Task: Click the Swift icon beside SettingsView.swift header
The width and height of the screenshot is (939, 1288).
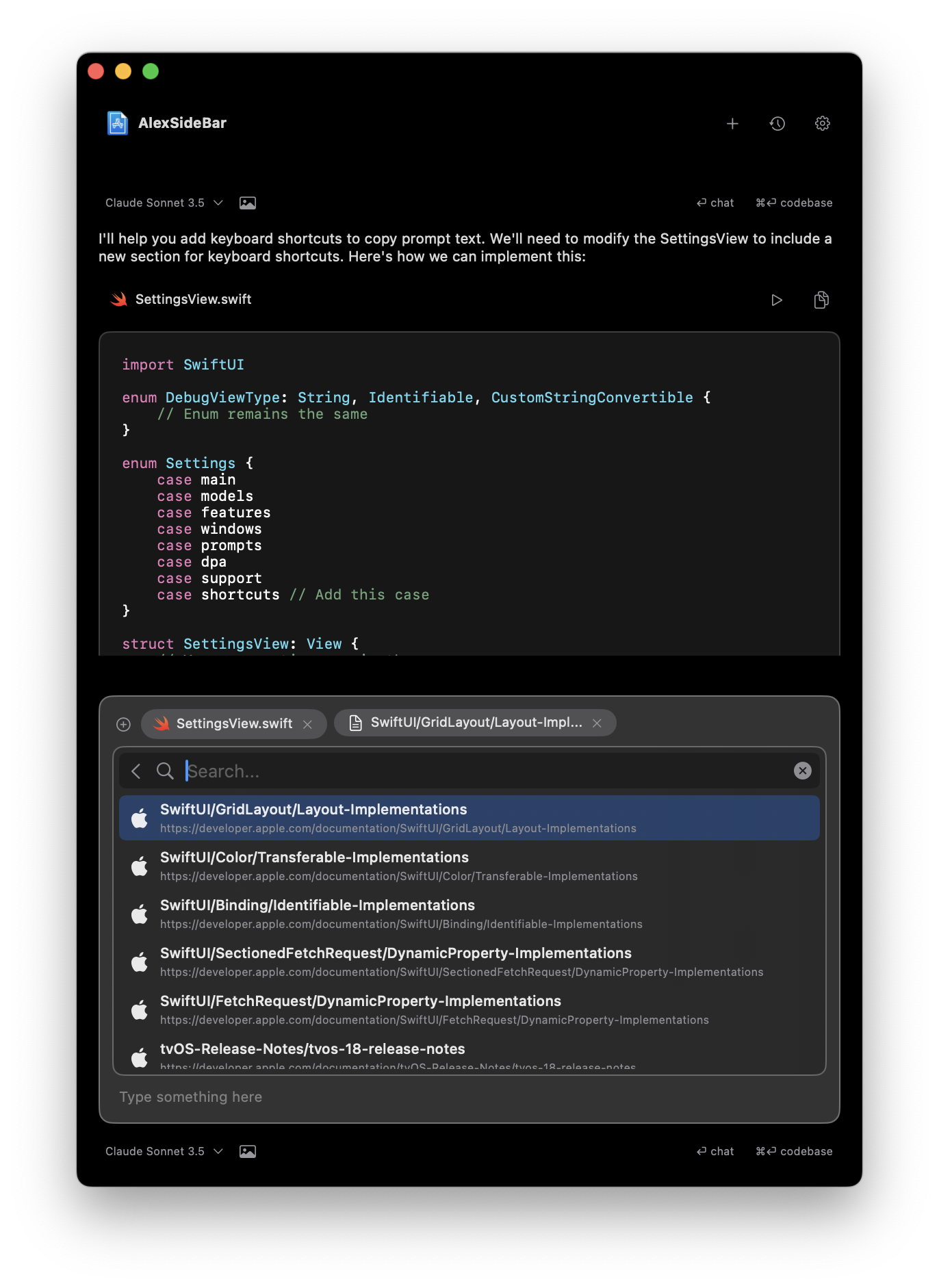Action: point(119,299)
